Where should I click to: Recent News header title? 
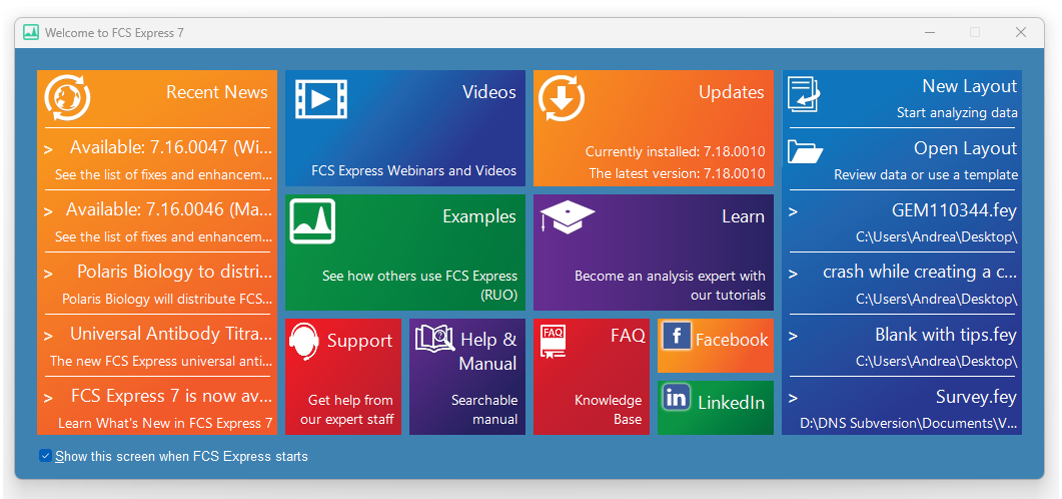pos(217,92)
